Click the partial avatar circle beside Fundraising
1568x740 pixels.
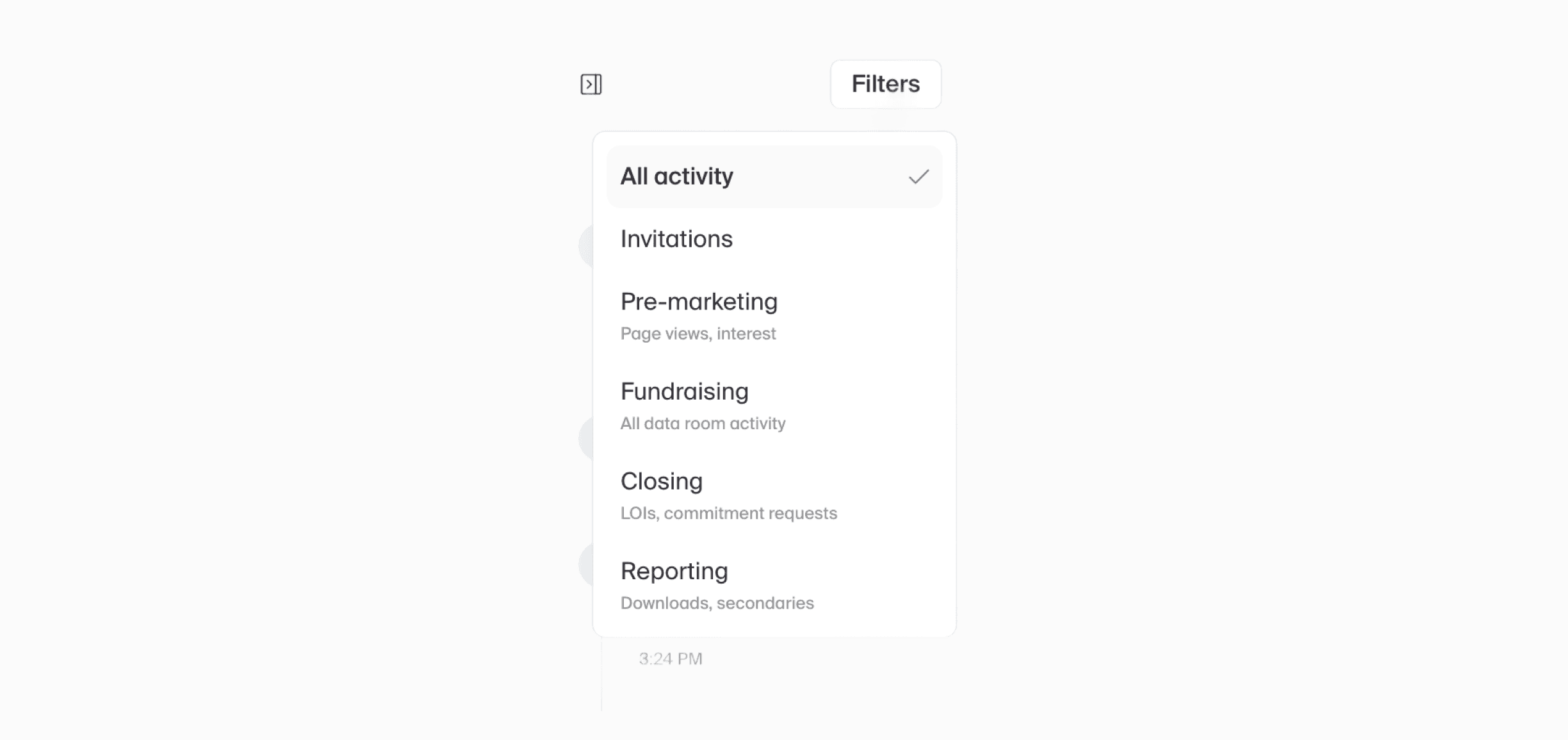585,438
